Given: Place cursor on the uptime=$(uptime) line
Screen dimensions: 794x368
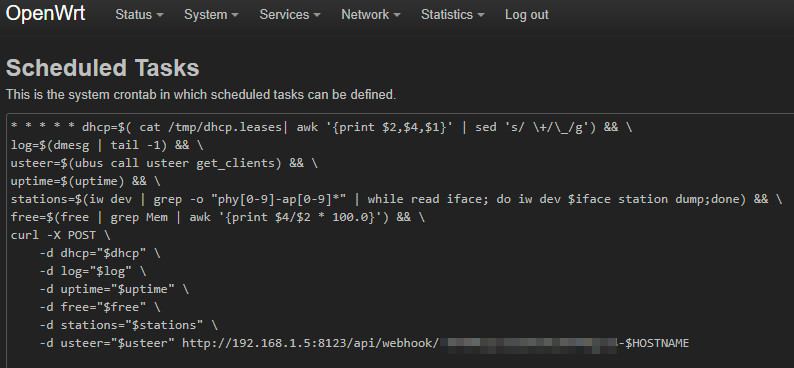Looking at the screenshot, I should click(86, 181).
